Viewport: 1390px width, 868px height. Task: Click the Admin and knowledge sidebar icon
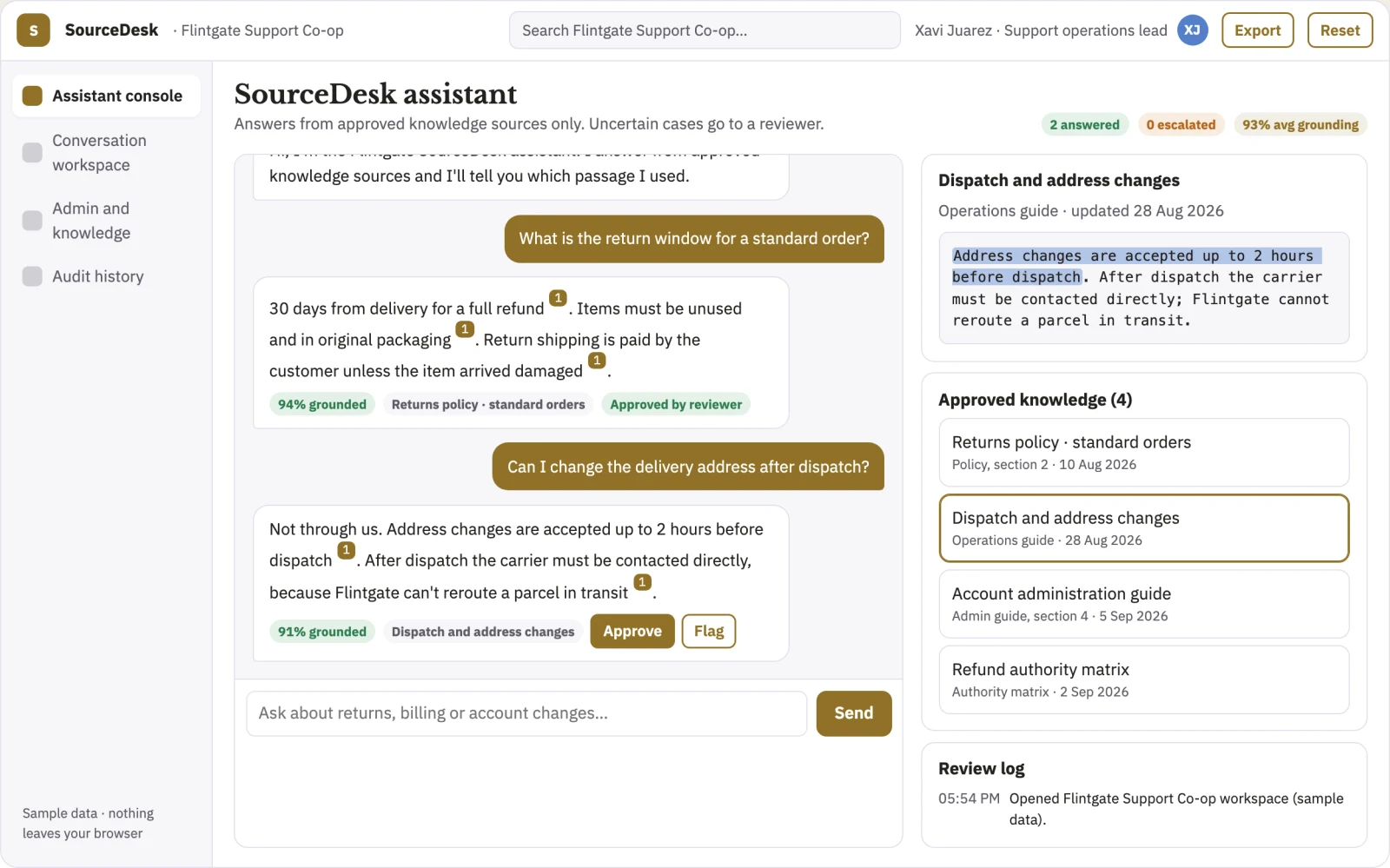[x=32, y=221]
